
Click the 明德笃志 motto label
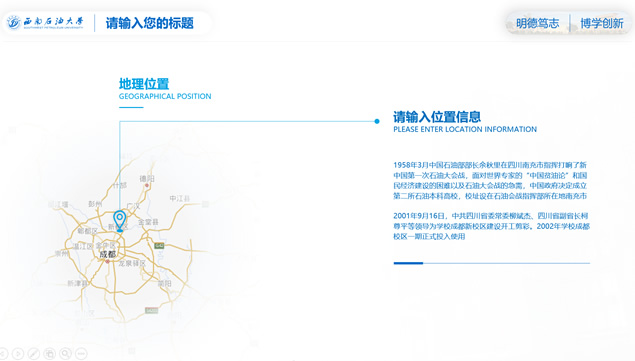pos(537,23)
